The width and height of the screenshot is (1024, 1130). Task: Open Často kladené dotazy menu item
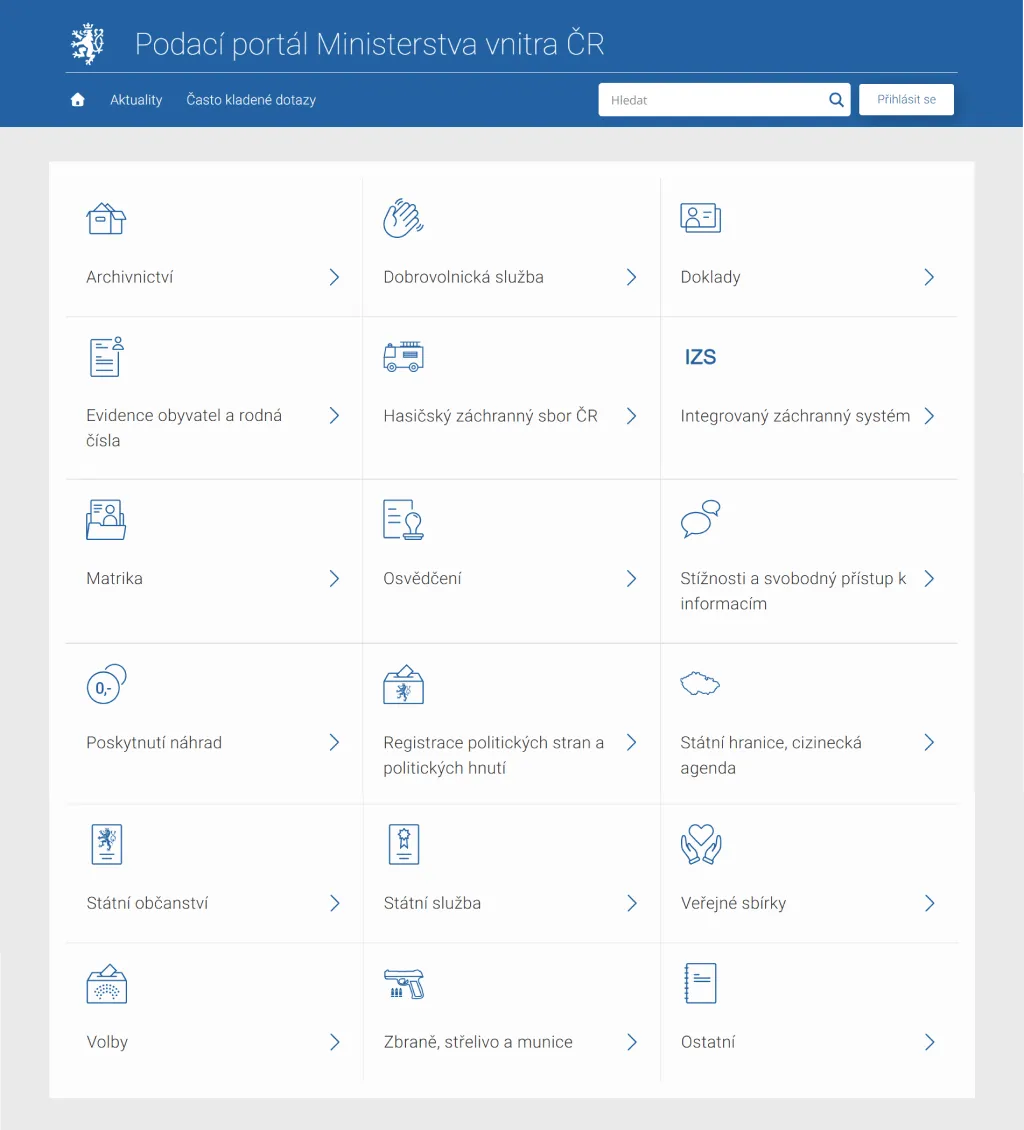[251, 100]
